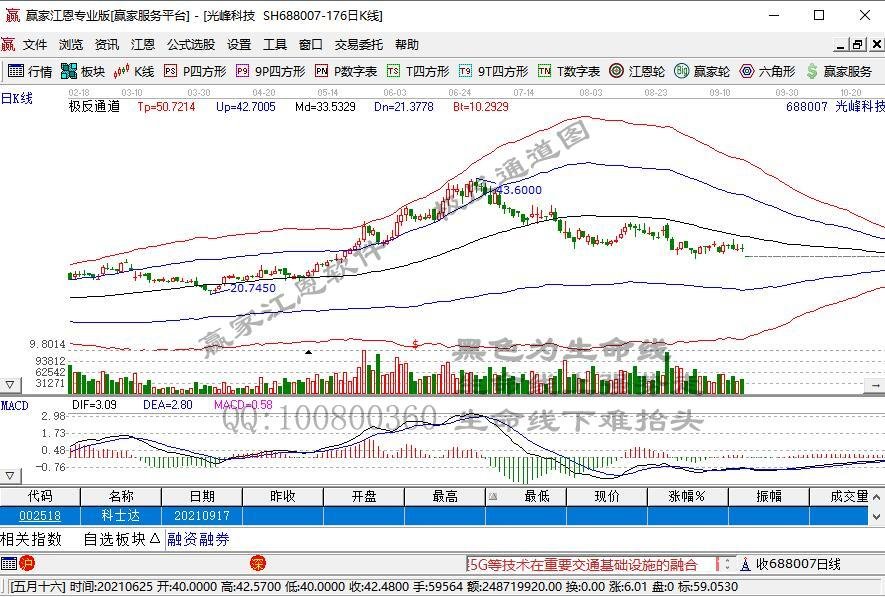
Task: Click the right arrow button beside volume panel
Action: pos(875,385)
